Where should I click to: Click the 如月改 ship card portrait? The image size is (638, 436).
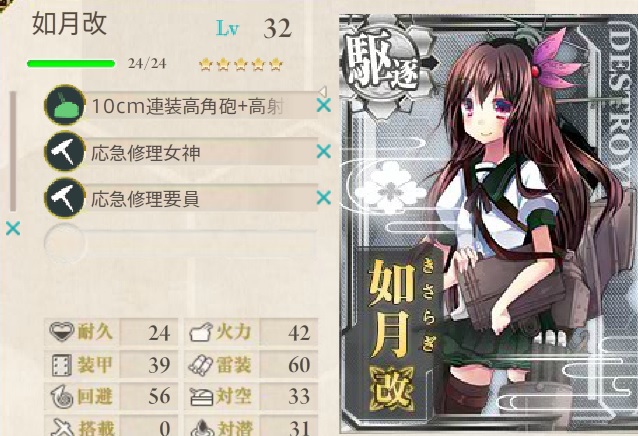pos(488,223)
